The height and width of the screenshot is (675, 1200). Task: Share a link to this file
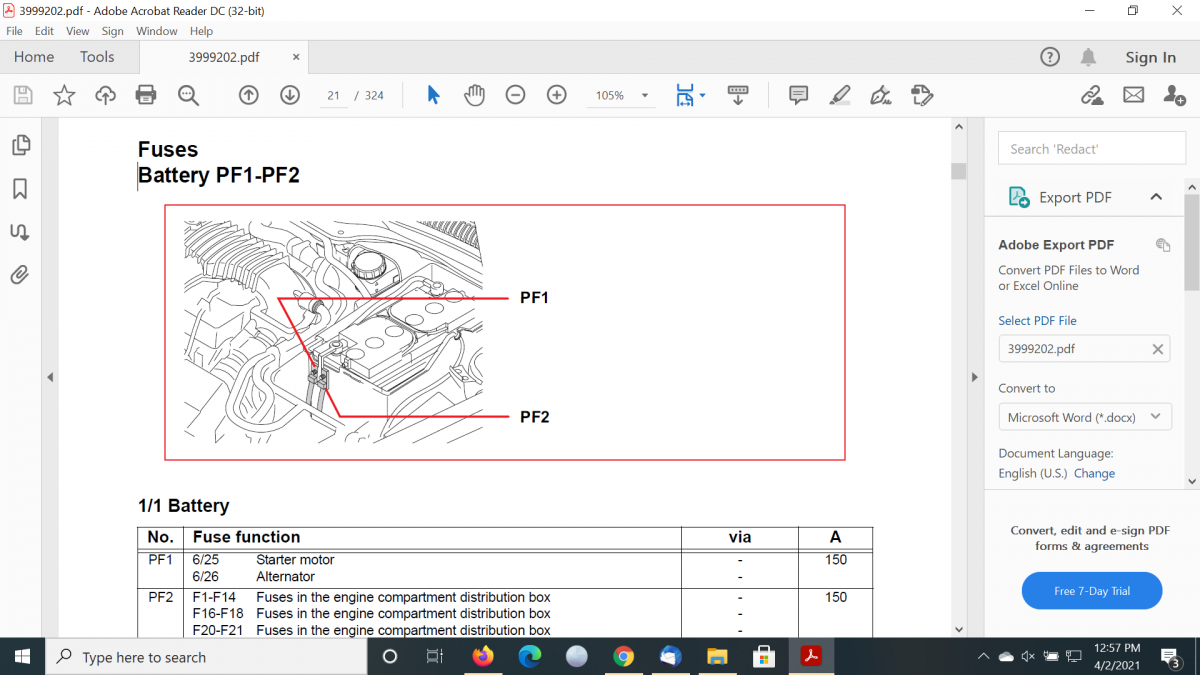click(1092, 95)
